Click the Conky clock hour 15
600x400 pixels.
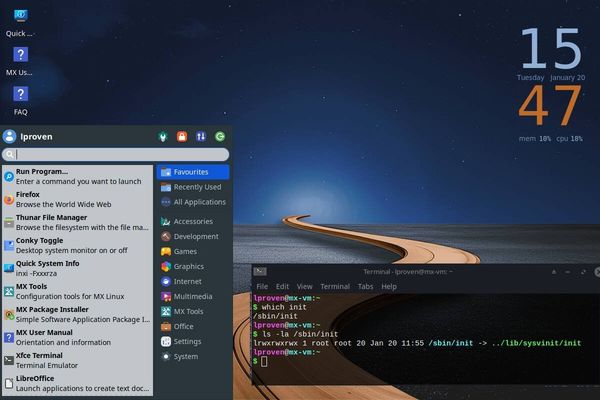551,48
